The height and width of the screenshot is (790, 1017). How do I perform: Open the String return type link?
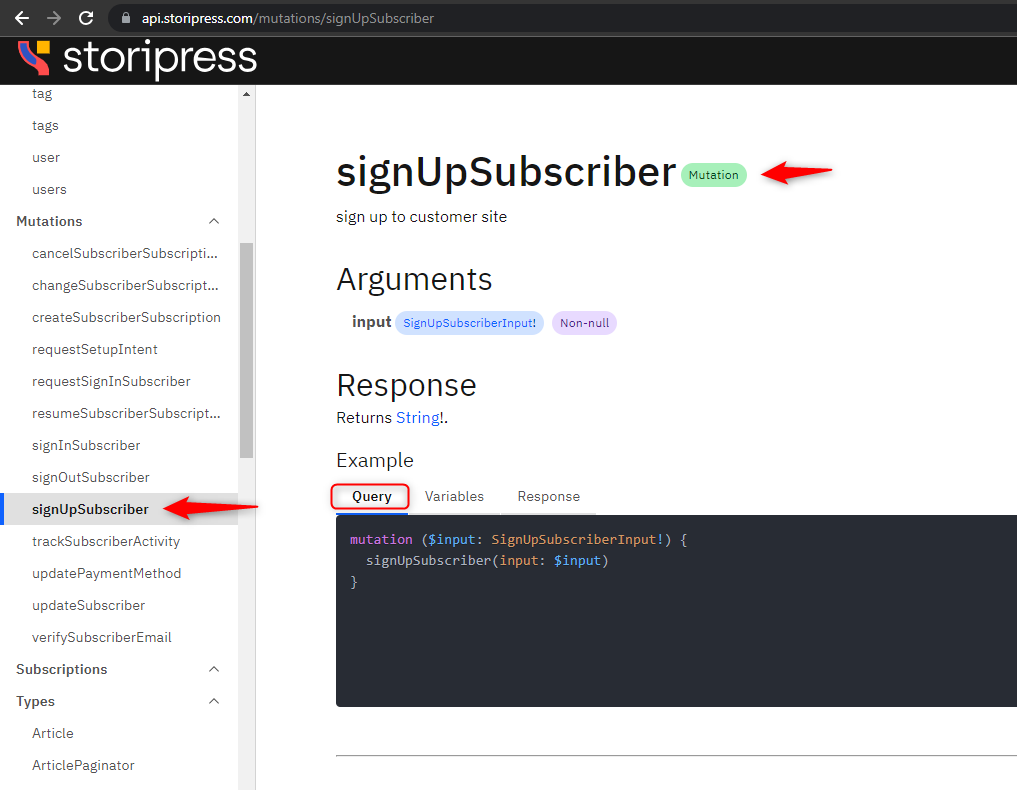418,418
